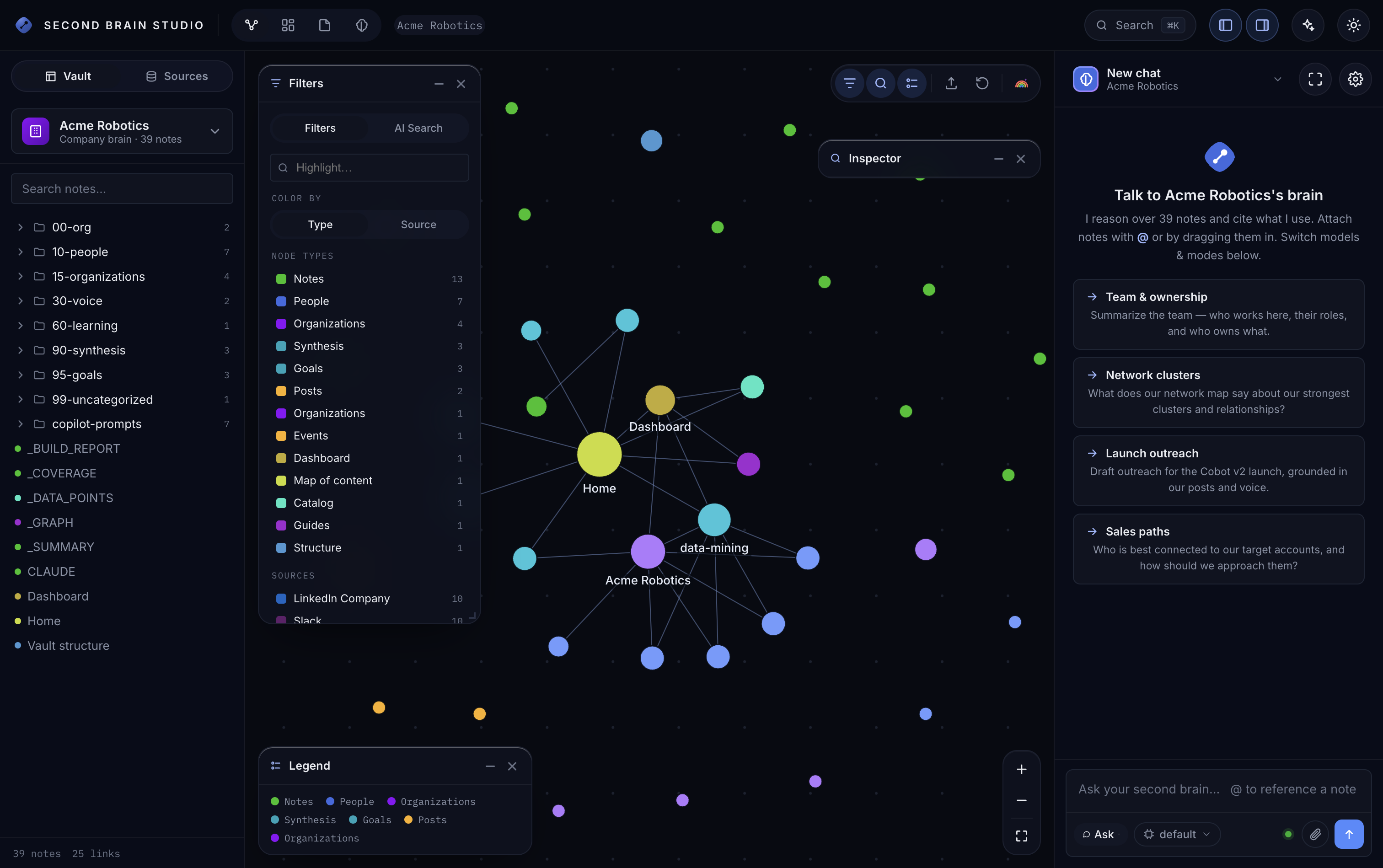
Task: Click the People blue color swatch
Action: [x=281, y=301]
